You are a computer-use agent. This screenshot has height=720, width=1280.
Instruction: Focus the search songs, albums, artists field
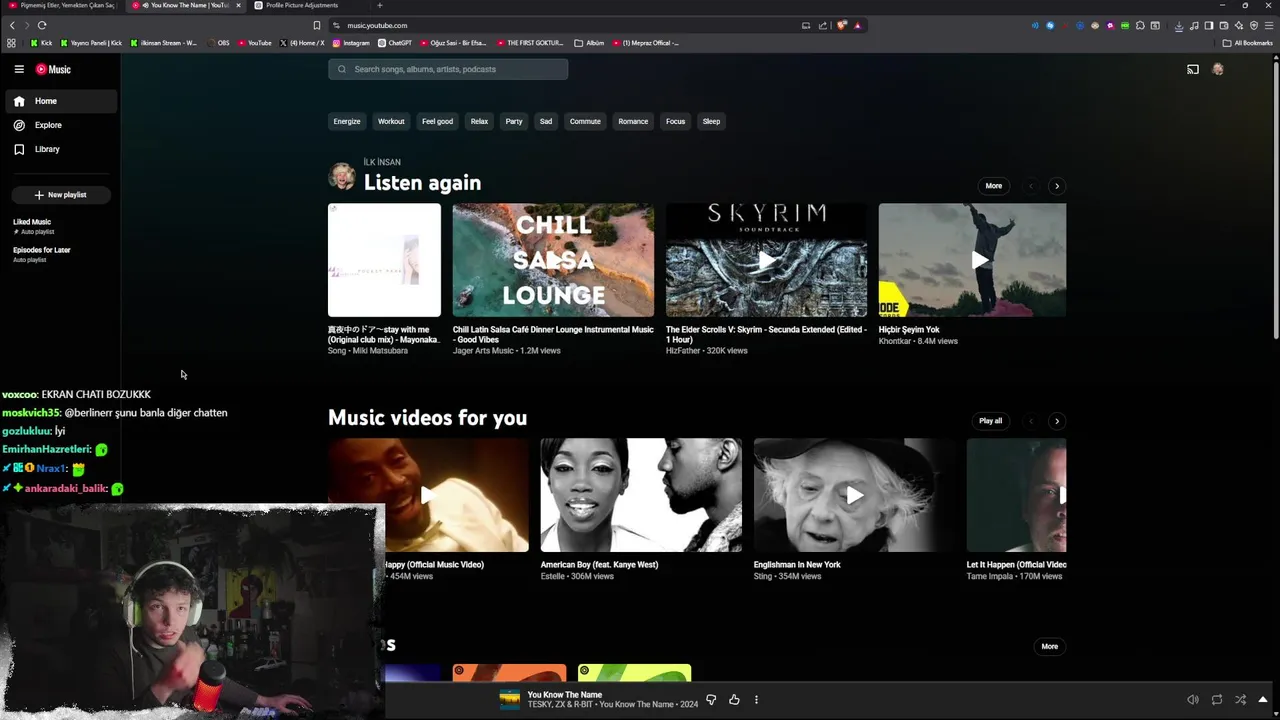coord(448,69)
